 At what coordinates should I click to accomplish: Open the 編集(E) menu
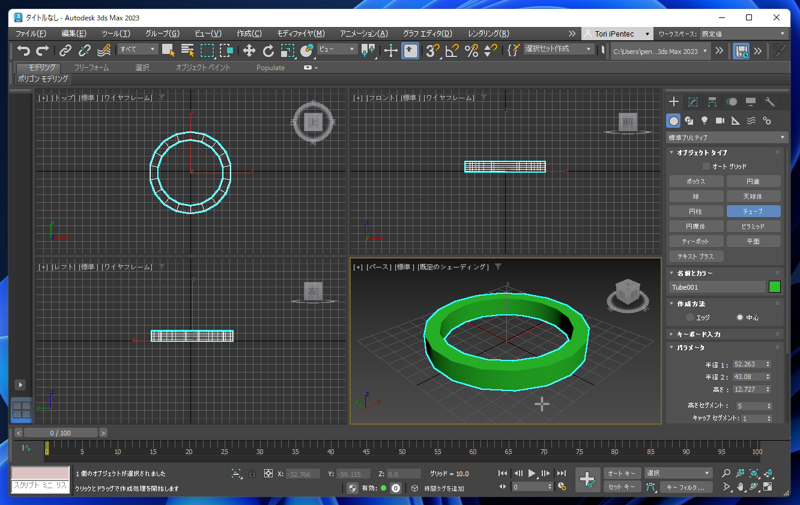(x=74, y=34)
